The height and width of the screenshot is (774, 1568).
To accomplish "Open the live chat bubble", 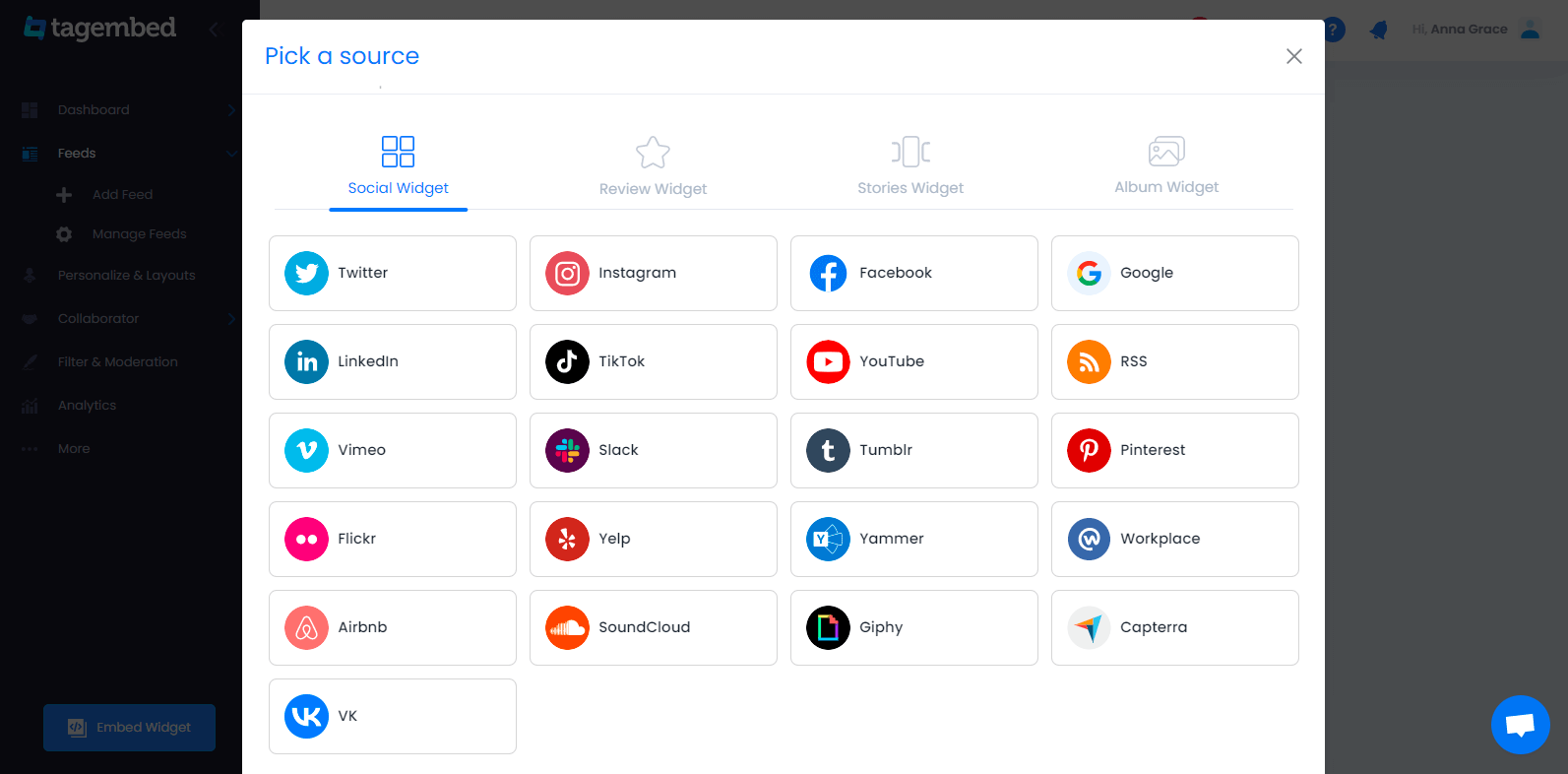I will [1520, 725].
